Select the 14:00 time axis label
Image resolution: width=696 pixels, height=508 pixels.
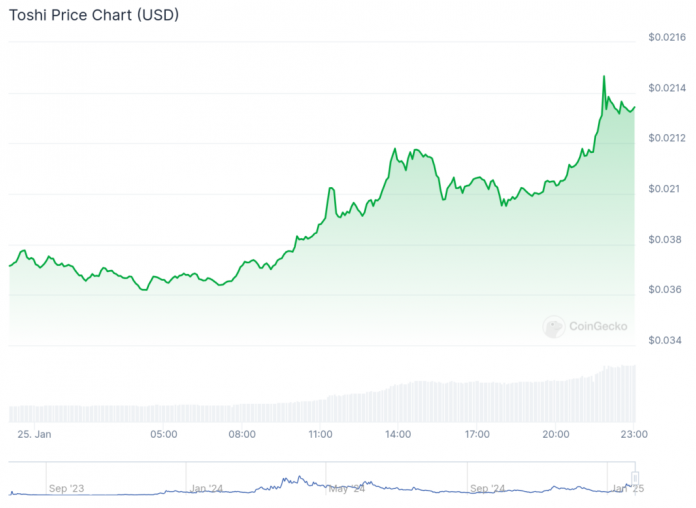coord(398,434)
